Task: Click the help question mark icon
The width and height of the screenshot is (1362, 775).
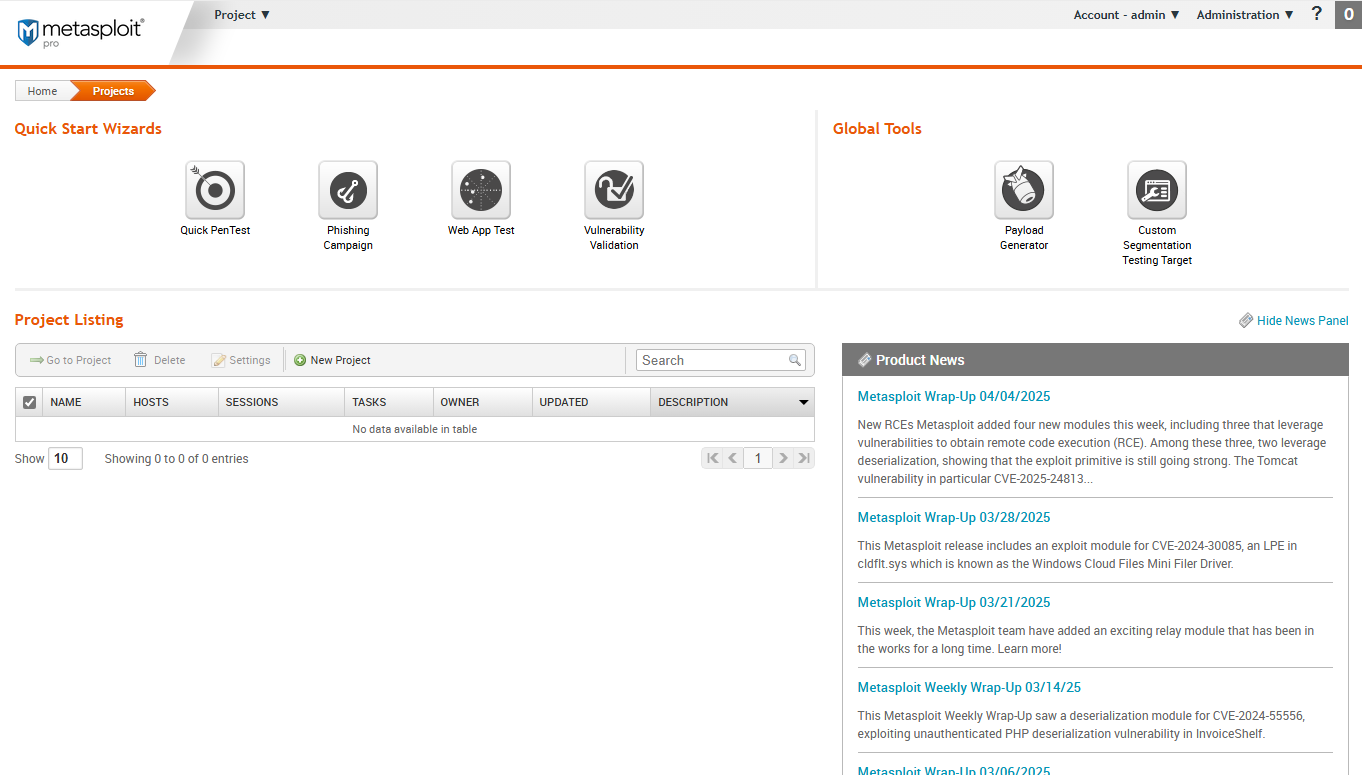Action: 1317,14
